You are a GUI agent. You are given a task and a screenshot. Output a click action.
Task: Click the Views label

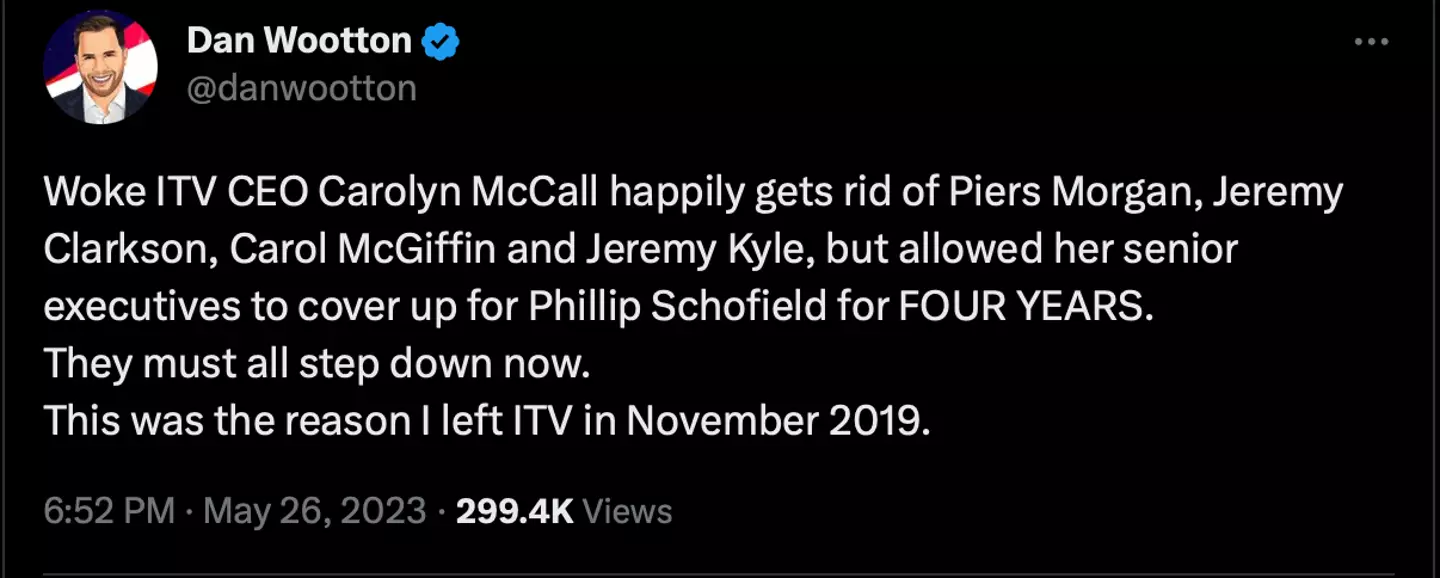click(x=627, y=511)
